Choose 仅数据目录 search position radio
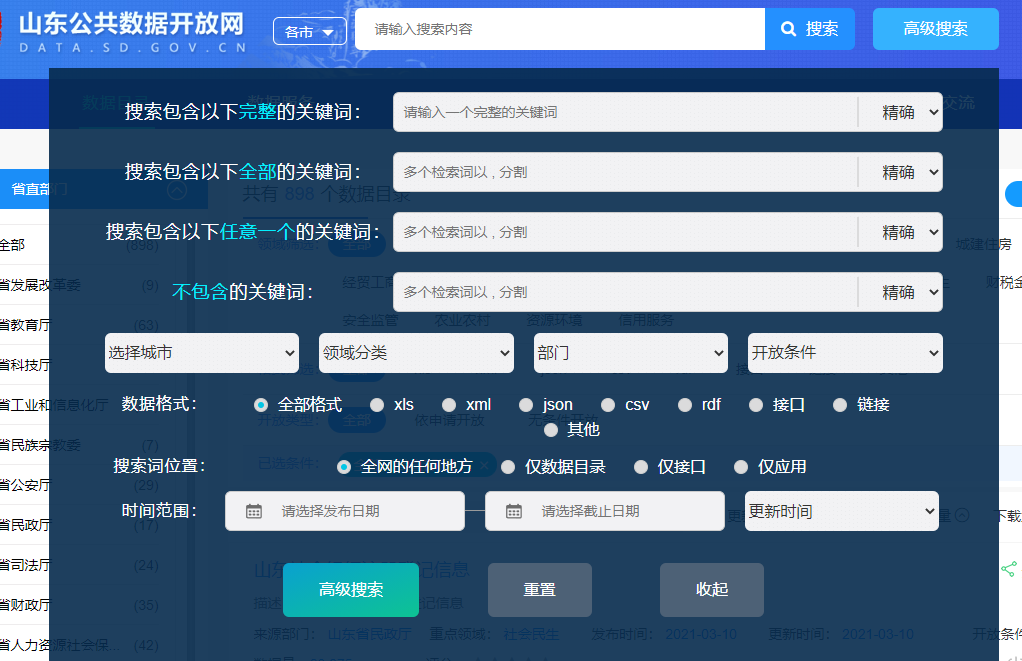 point(508,467)
